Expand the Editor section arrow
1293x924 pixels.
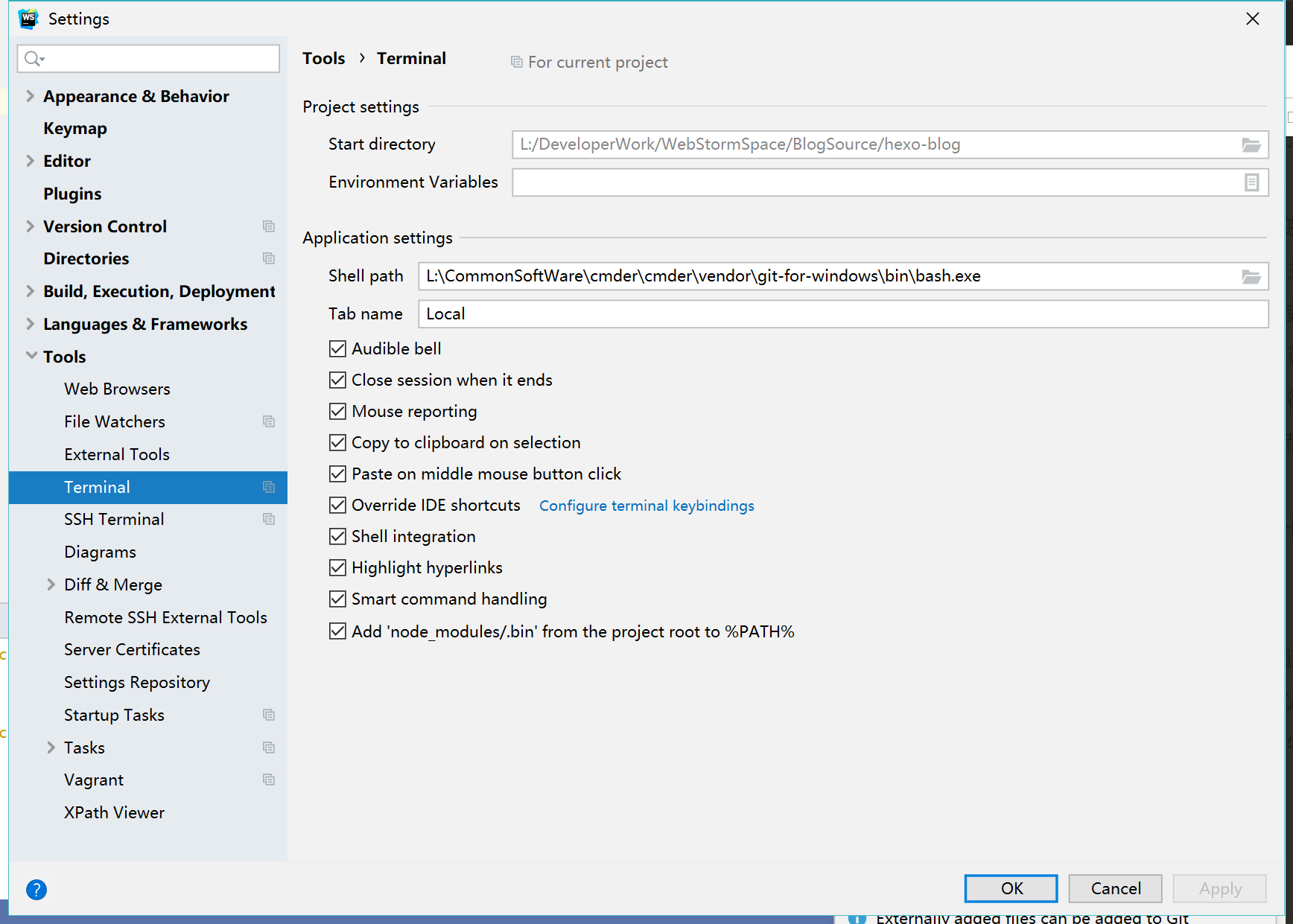(31, 161)
